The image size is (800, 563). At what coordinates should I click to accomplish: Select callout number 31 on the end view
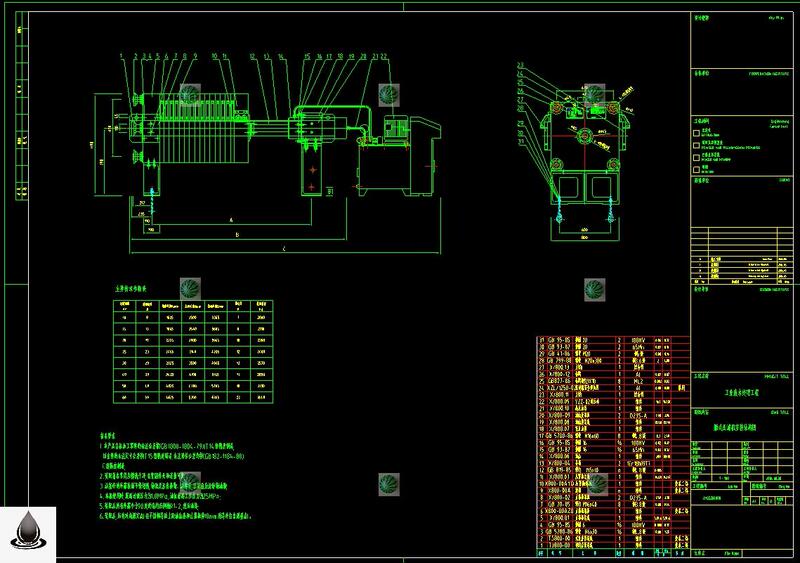point(521,142)
